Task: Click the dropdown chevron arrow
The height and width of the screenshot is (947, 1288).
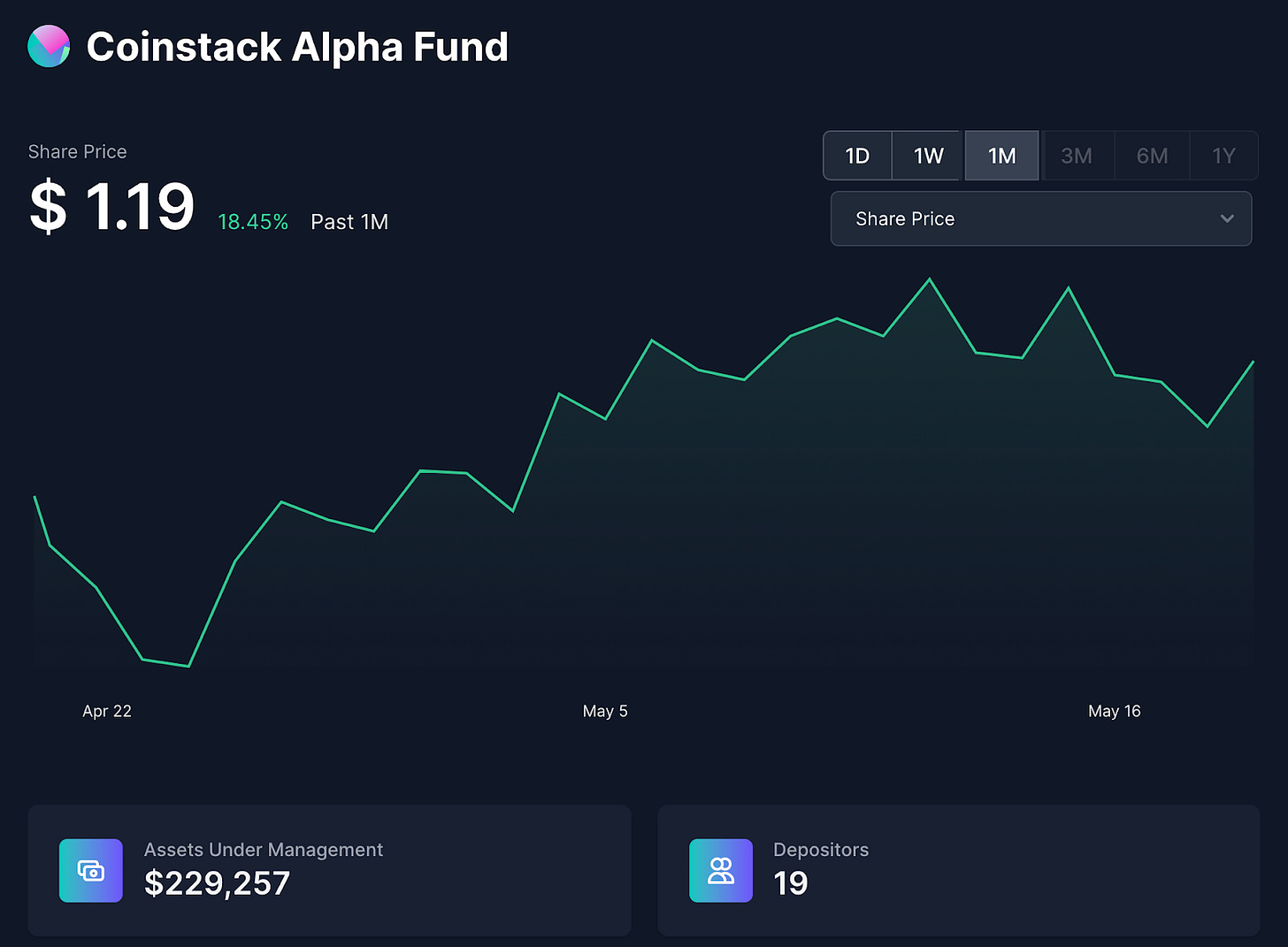Action: 1227,218
